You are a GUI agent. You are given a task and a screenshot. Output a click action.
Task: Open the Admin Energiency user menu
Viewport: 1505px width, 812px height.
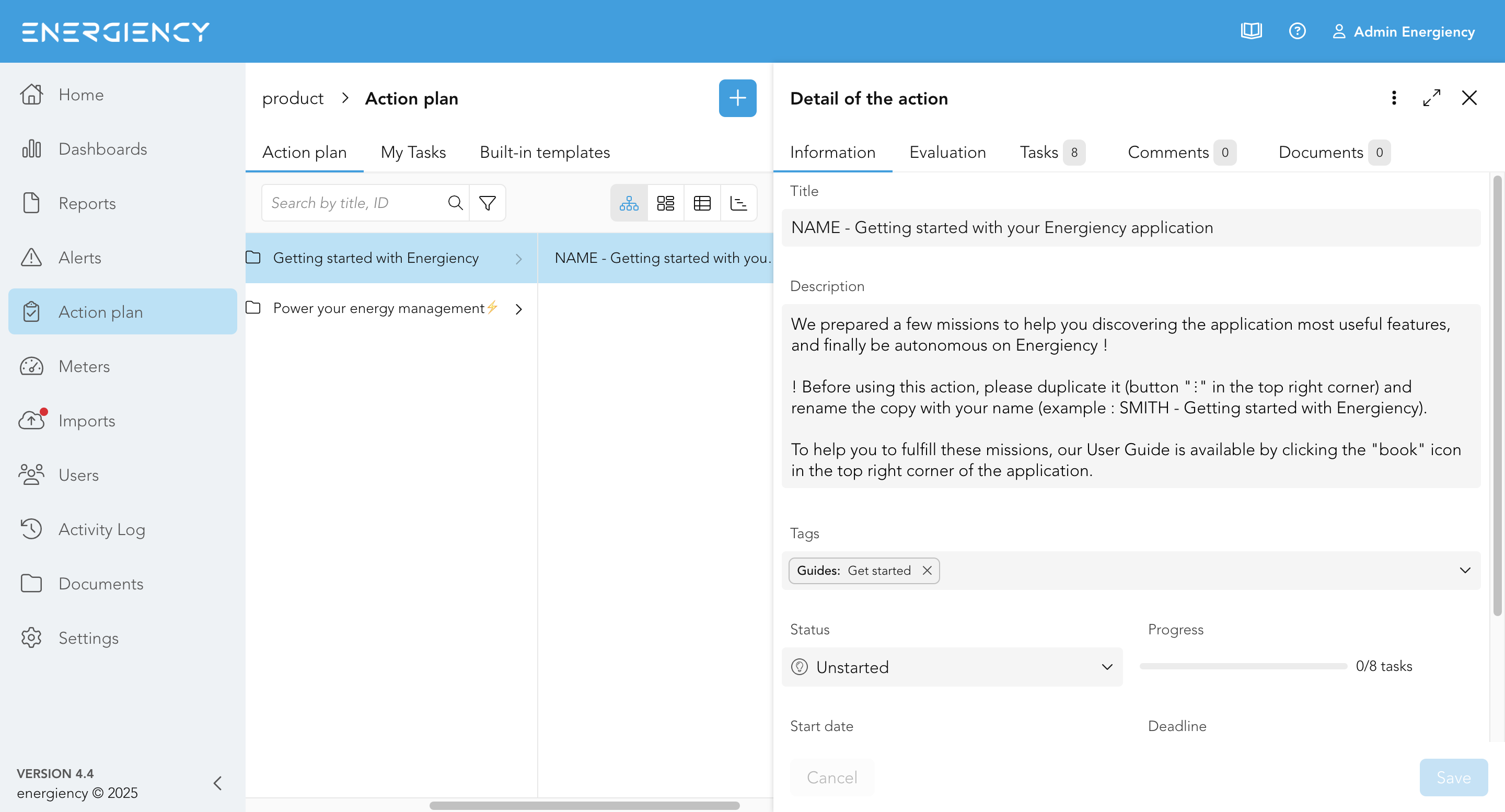point(1403,31)
